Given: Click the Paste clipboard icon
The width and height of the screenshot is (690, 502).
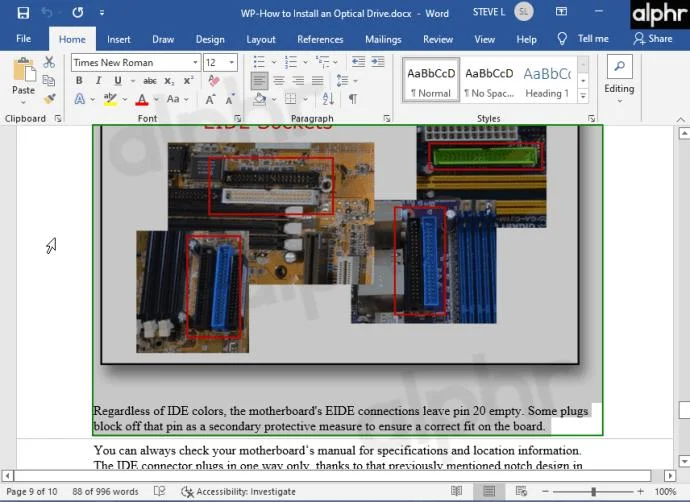Looking at the screenshot, I should [24, 70].
